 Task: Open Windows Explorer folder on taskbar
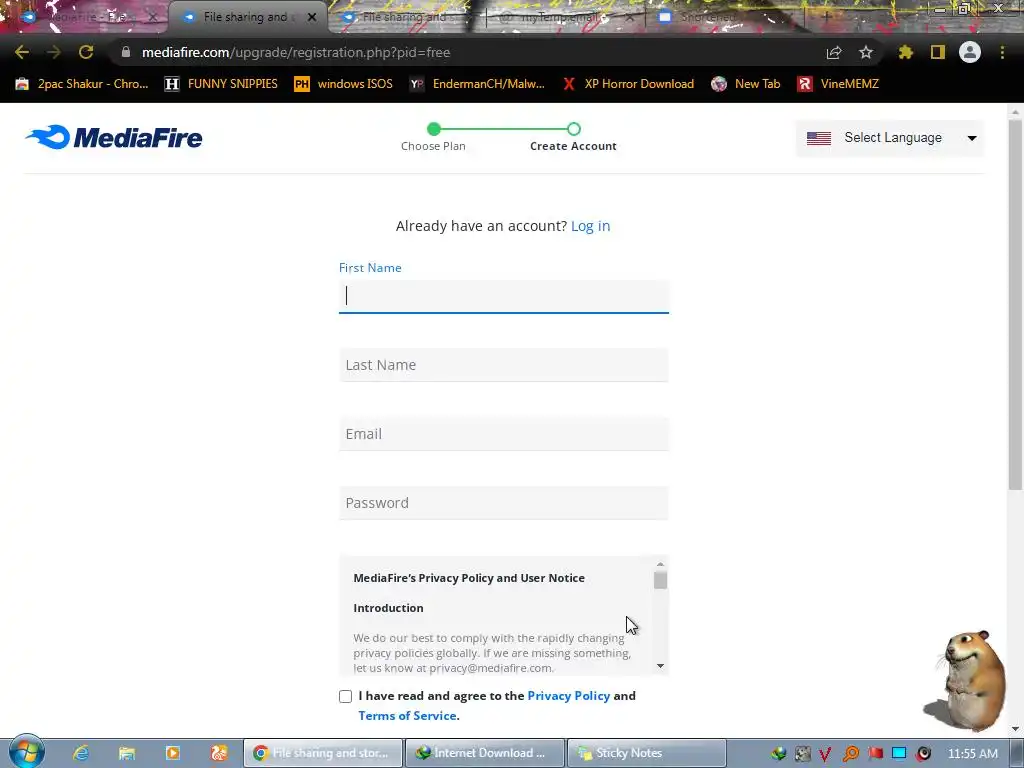[x=127, y=753]
